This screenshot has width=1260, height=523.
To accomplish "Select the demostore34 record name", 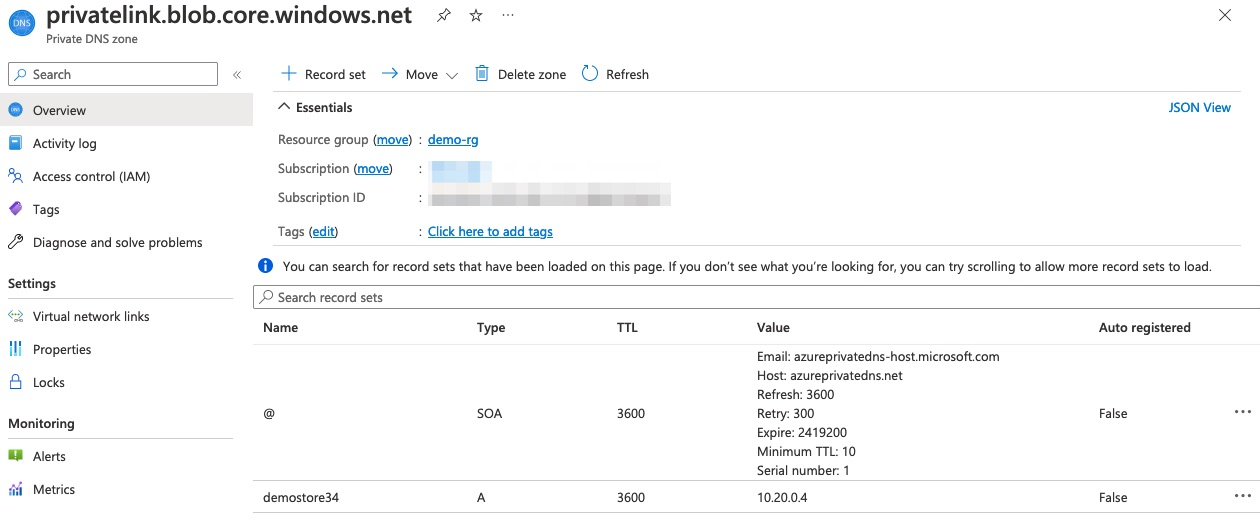I will click(301, 497).
